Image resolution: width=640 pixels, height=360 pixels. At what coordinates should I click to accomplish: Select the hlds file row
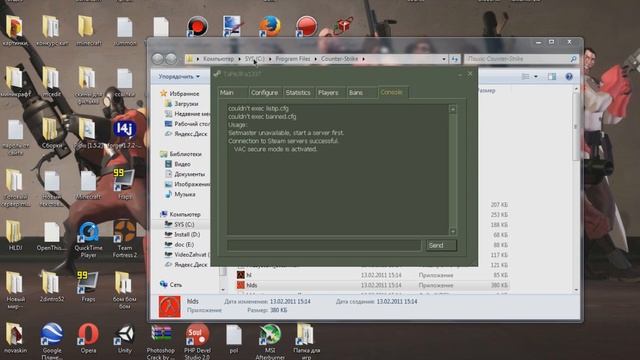[373, 285]
